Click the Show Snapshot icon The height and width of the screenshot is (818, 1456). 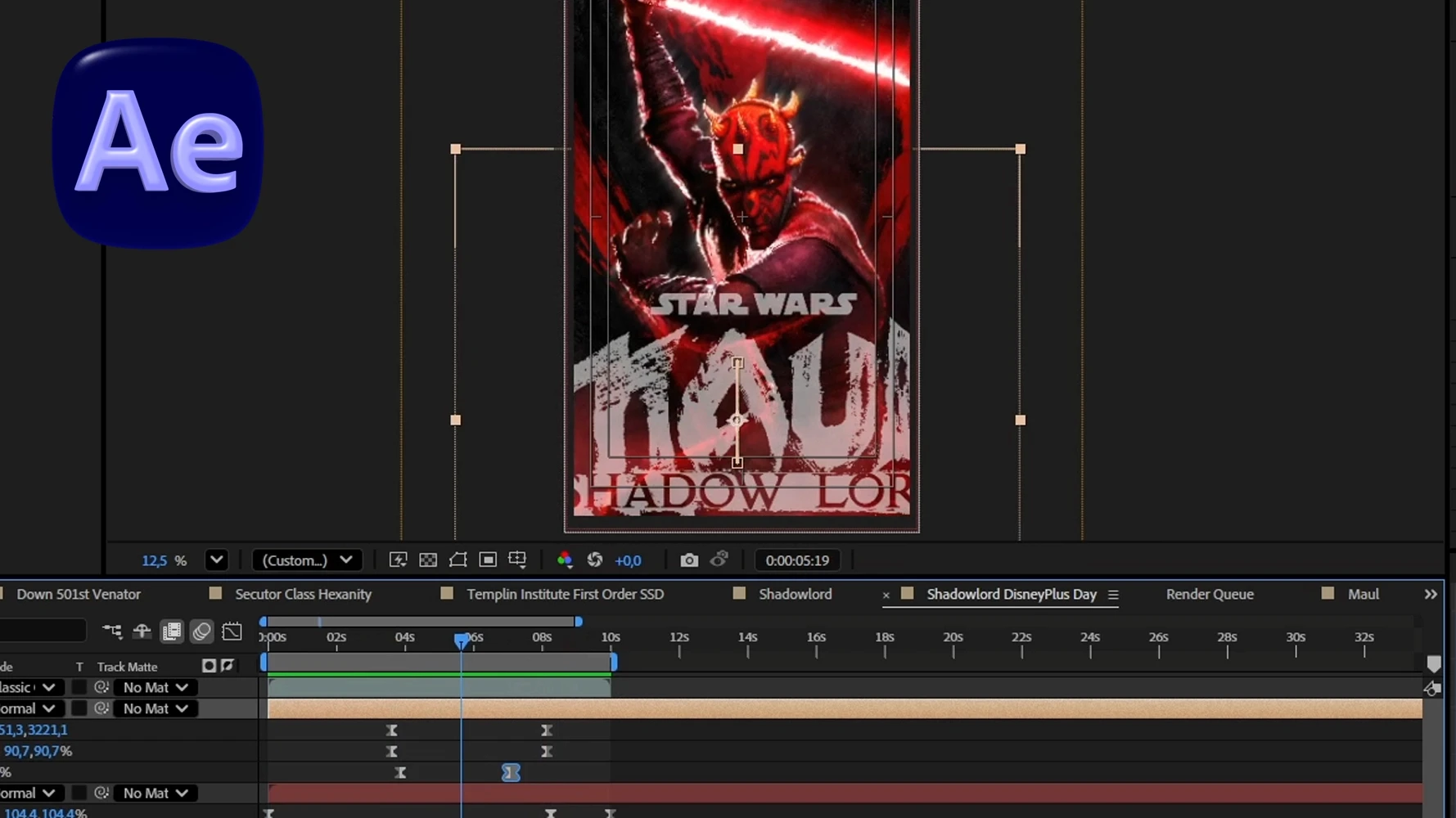pos(719,560)
